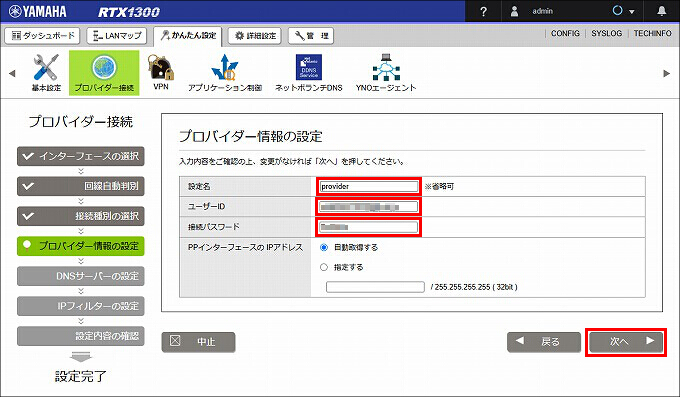Screen dimensions: 680x397
Task: Click the 中止 cancel button
Action: coord(199,342)
